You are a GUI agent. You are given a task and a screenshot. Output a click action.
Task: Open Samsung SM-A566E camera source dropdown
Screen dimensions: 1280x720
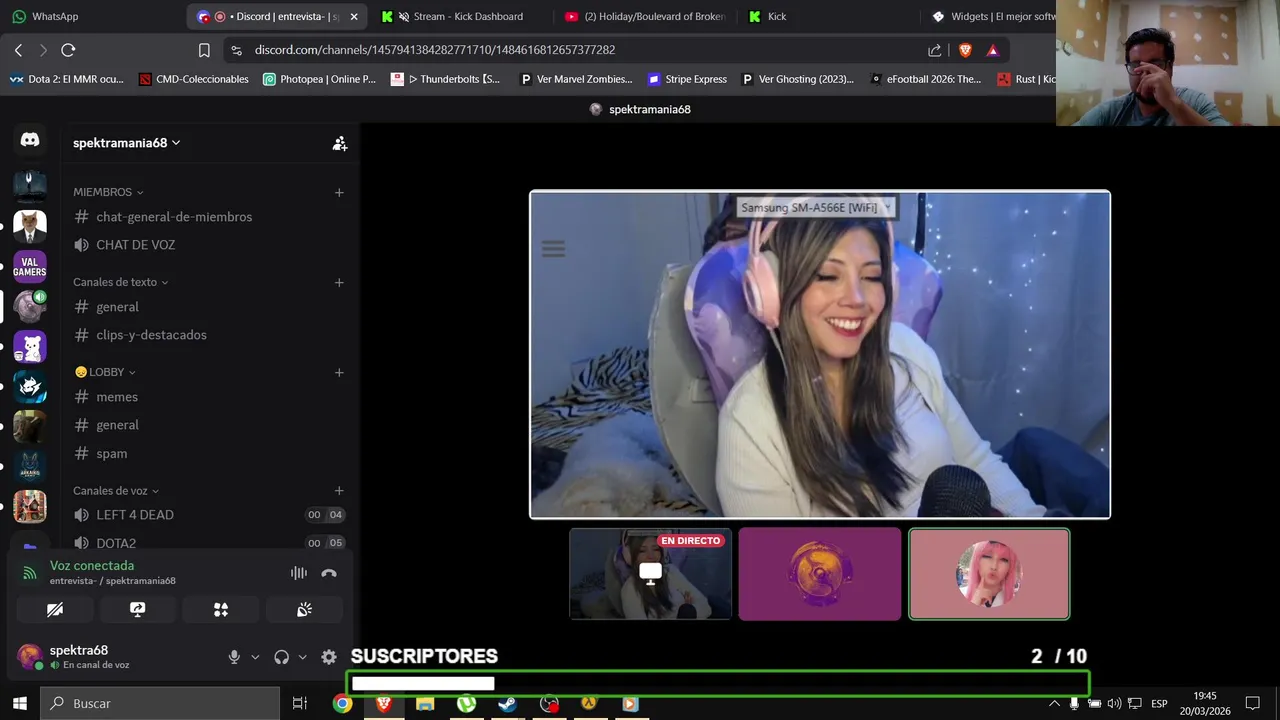tap(815, 207)
